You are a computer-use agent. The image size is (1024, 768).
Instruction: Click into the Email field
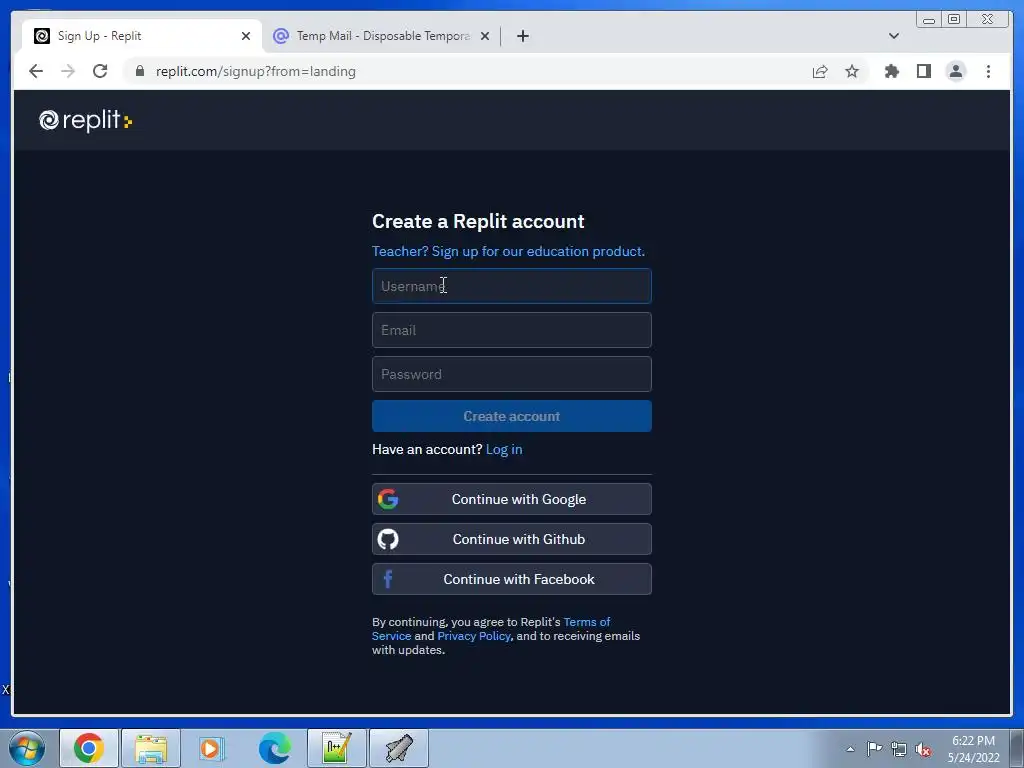pyautogui.click(x=511, y=330)
